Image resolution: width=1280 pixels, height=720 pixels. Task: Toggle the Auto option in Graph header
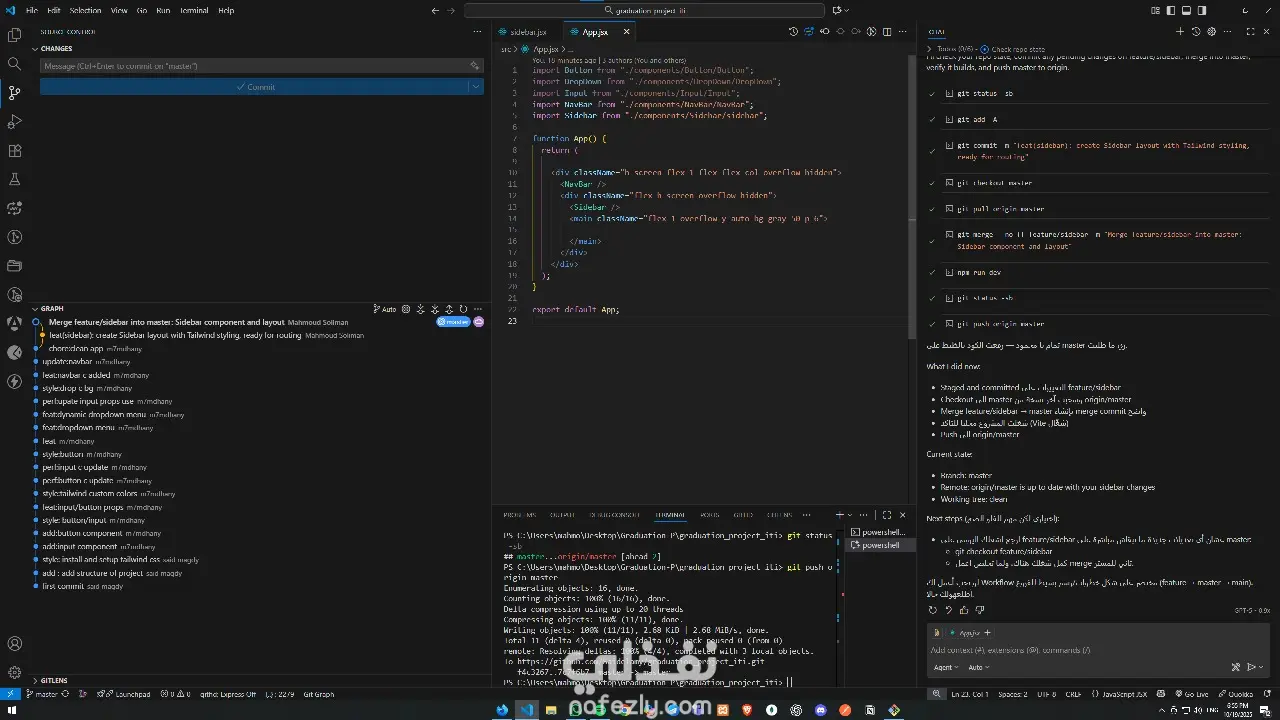(385, 309)
